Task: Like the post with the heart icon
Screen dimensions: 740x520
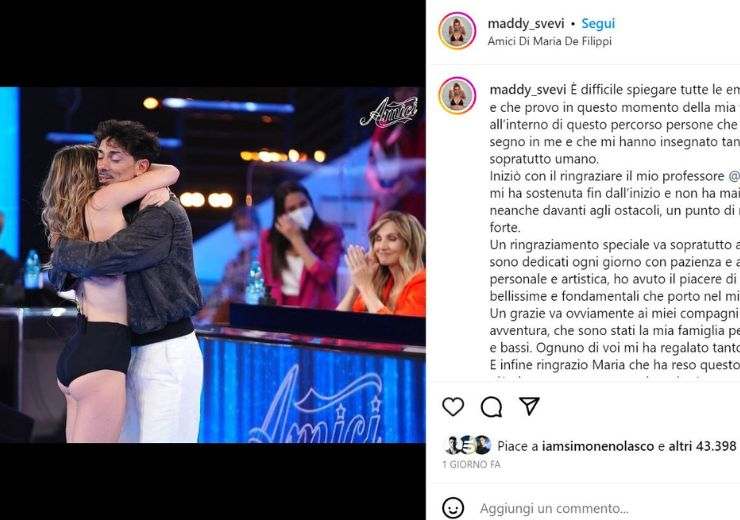Action: [453, 406]
